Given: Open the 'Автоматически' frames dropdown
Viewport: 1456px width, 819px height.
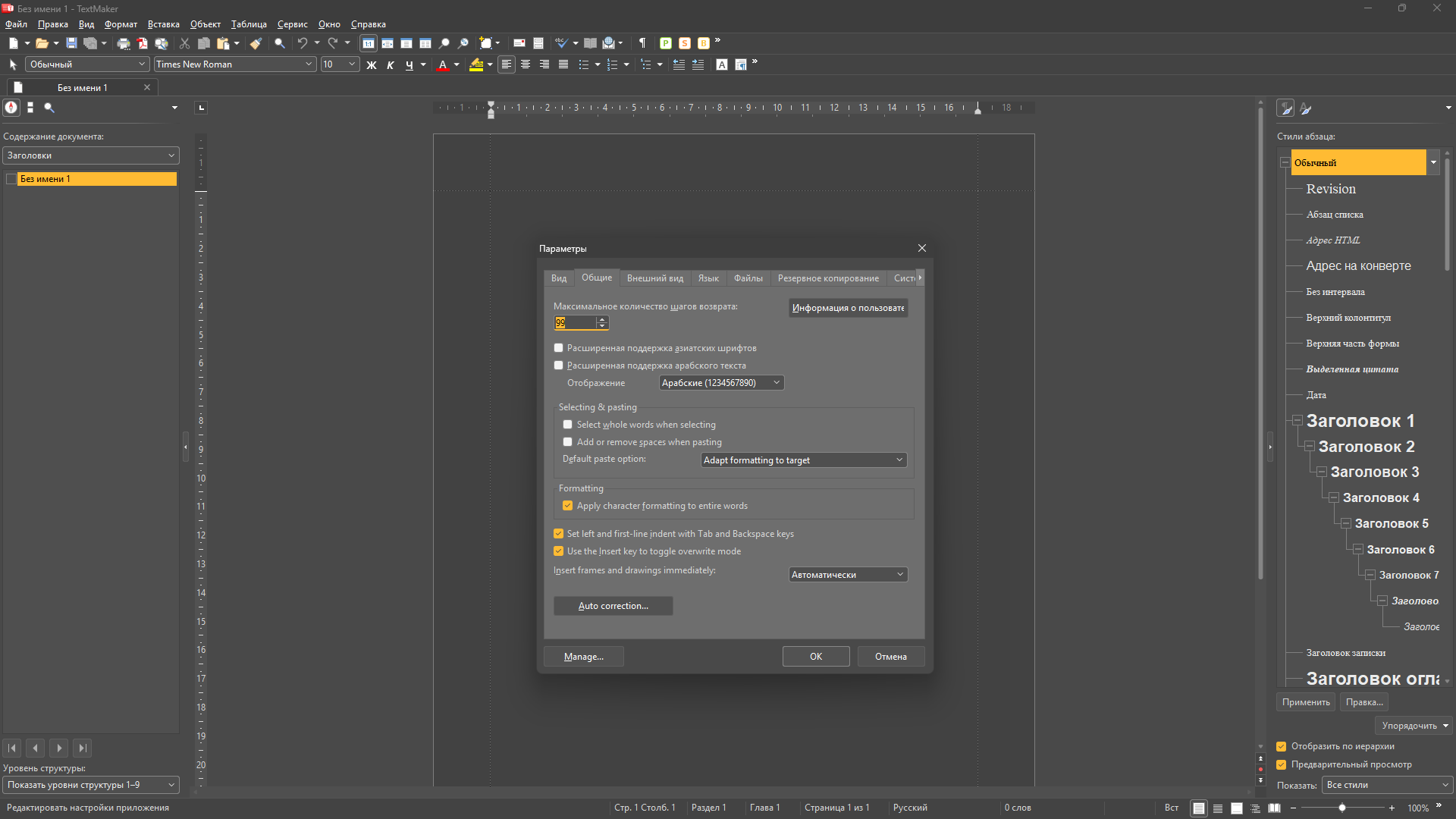Looking at the screenshot, I should 848,575.
